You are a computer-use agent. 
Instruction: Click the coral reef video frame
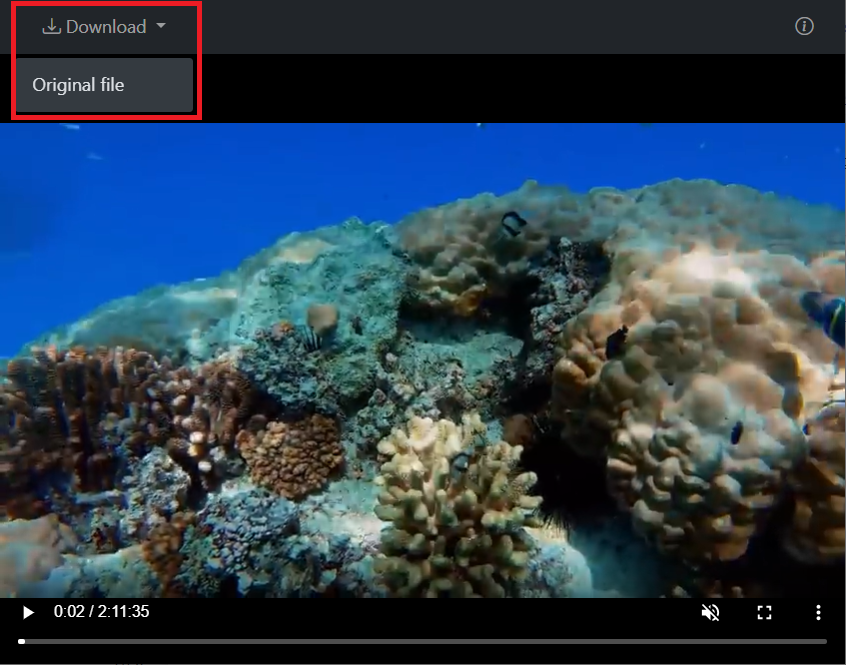[x=423, y=360]
